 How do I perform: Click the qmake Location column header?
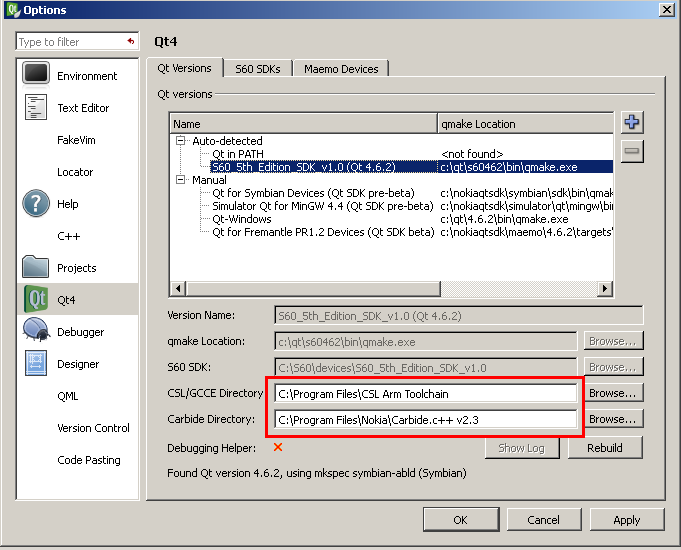pos(526,124)
